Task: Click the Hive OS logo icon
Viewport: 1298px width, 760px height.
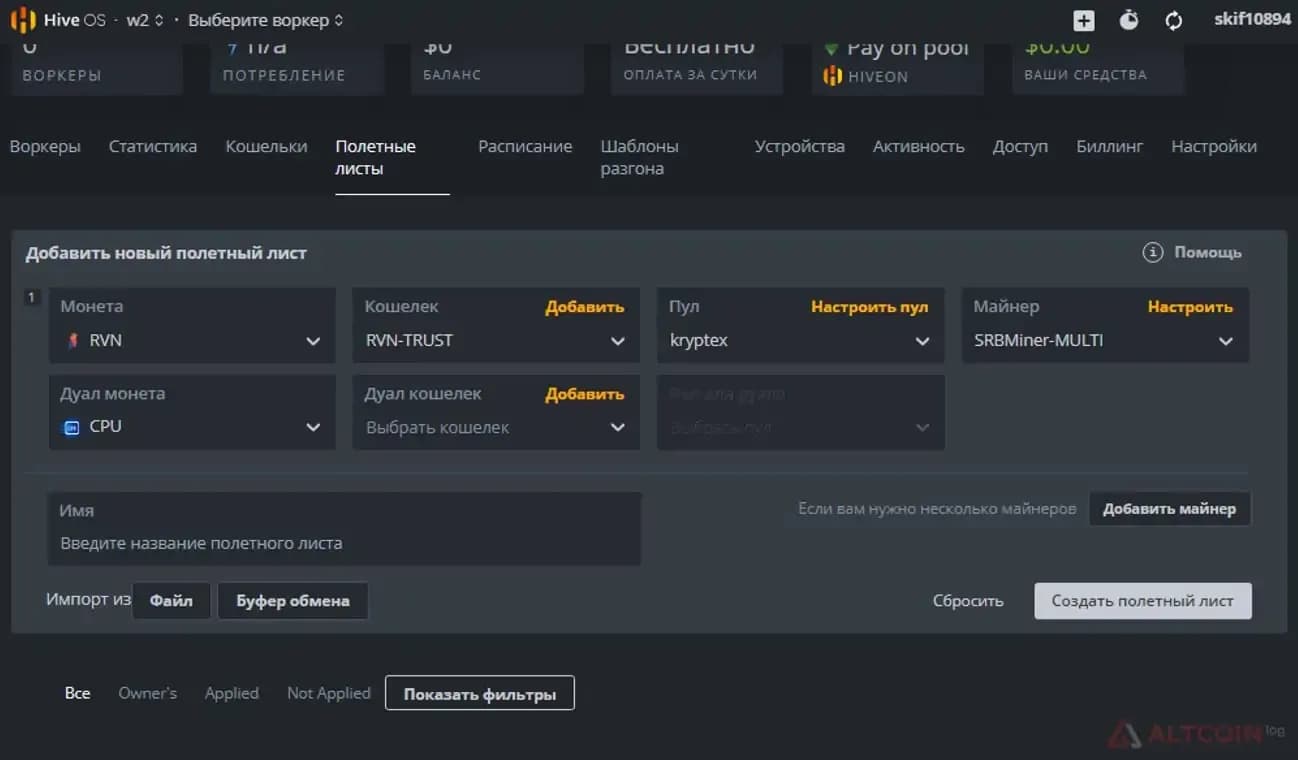Action: pos(22,20)
